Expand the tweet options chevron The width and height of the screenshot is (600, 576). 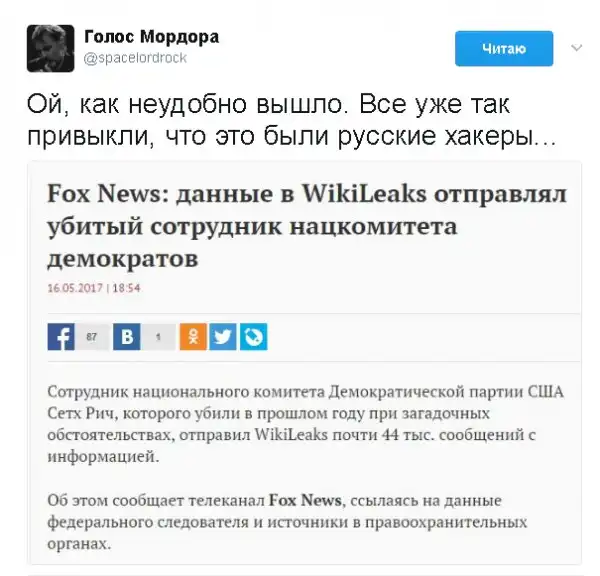point(576,48)
